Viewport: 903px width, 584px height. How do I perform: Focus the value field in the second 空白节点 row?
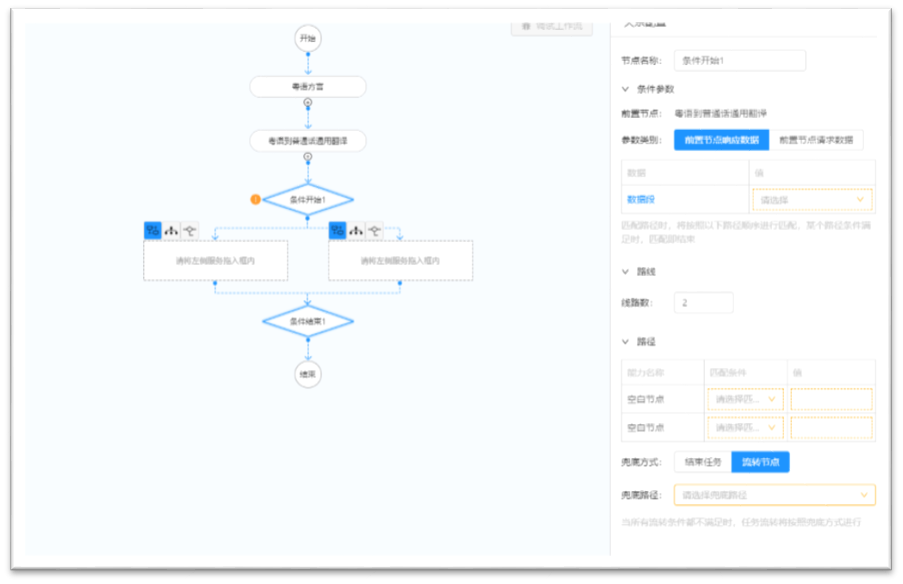(x=831, y=427)
